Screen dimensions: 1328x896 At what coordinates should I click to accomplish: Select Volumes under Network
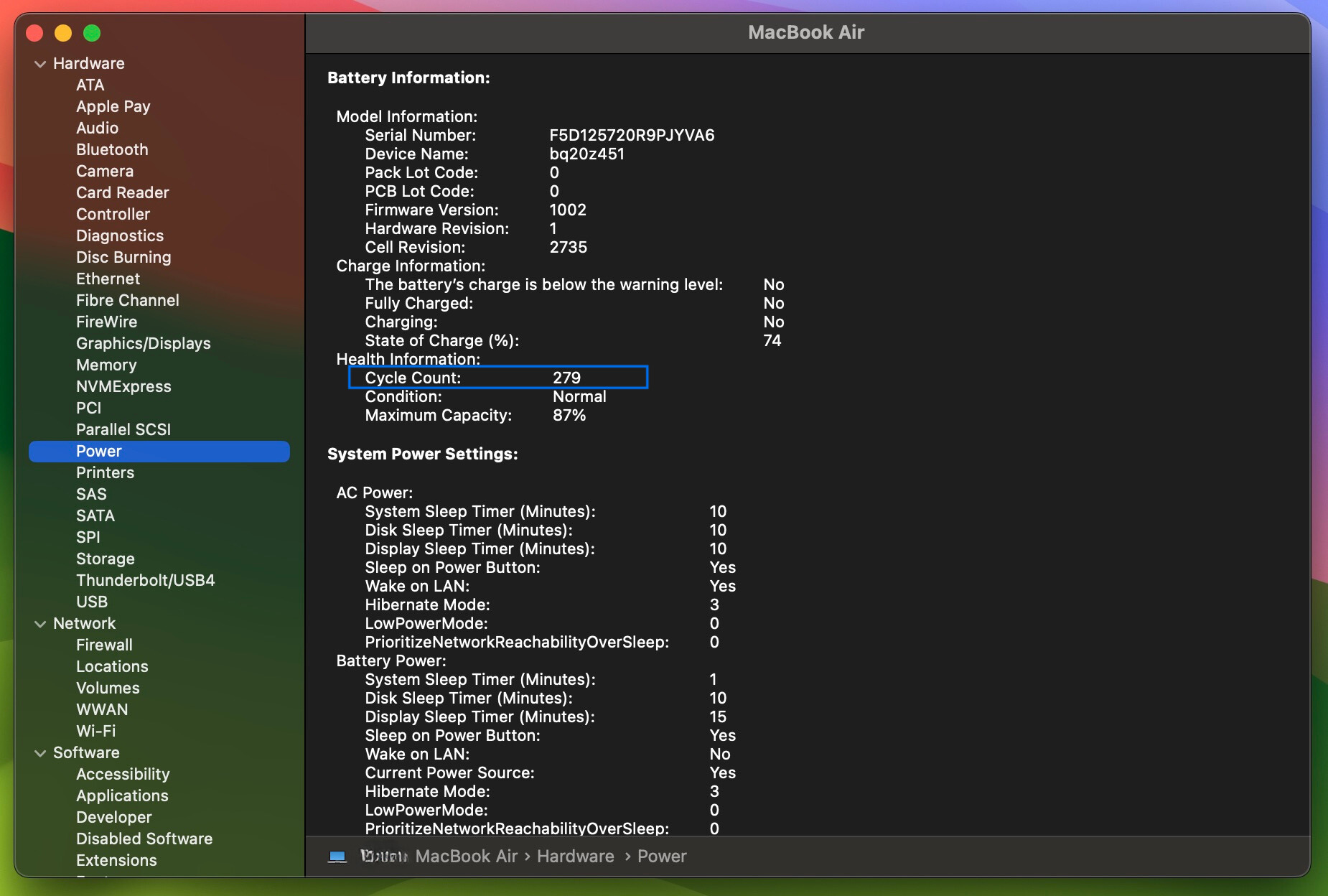108,688
